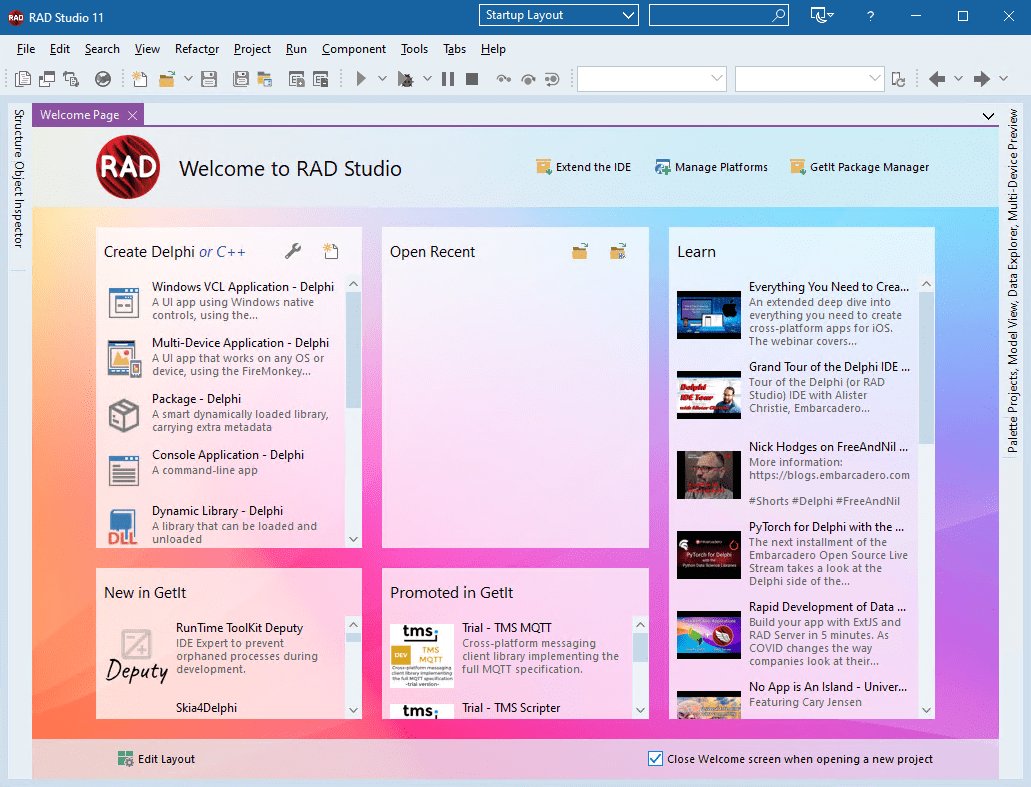The image size is (1031, 787).
Task: Click the Open Project toolbar icon
Action: pos(264,79)
